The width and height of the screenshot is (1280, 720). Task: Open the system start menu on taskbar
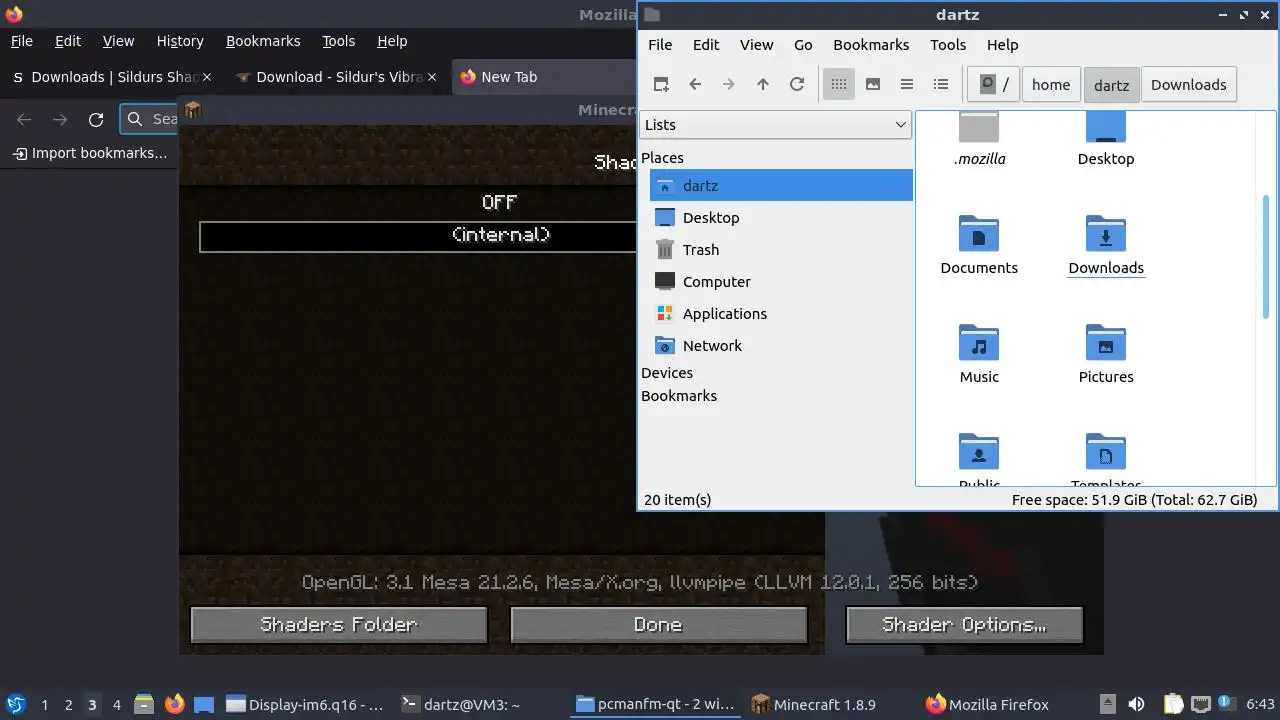tap(15, 704)
